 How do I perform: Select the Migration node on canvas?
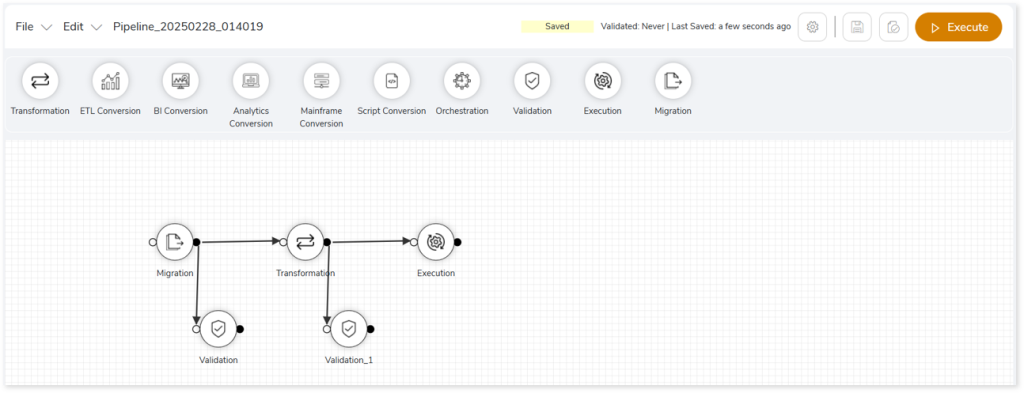pos(174,242)
